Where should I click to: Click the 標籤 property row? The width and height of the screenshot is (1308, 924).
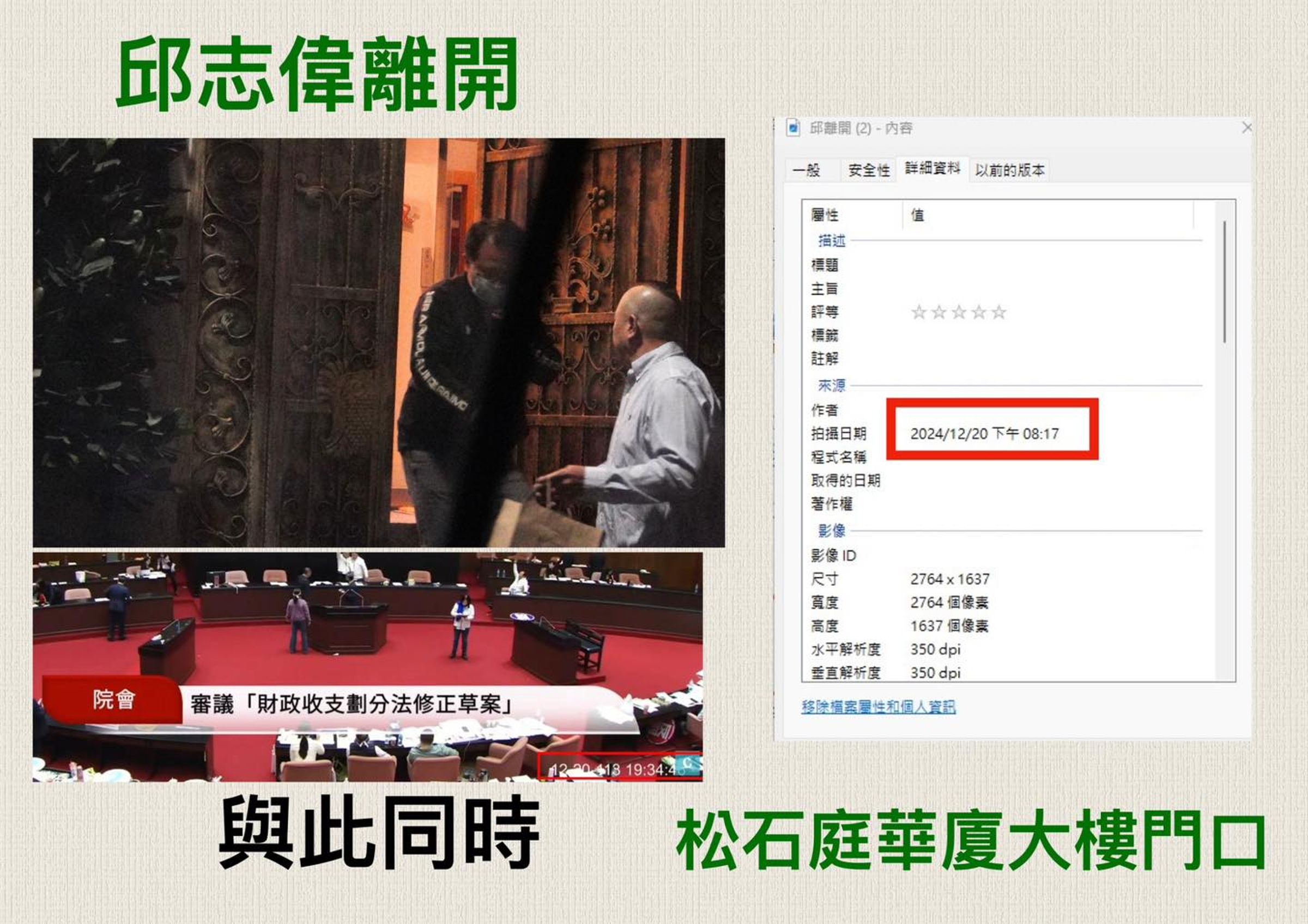pyautogui.click(x=1006, y=335)
